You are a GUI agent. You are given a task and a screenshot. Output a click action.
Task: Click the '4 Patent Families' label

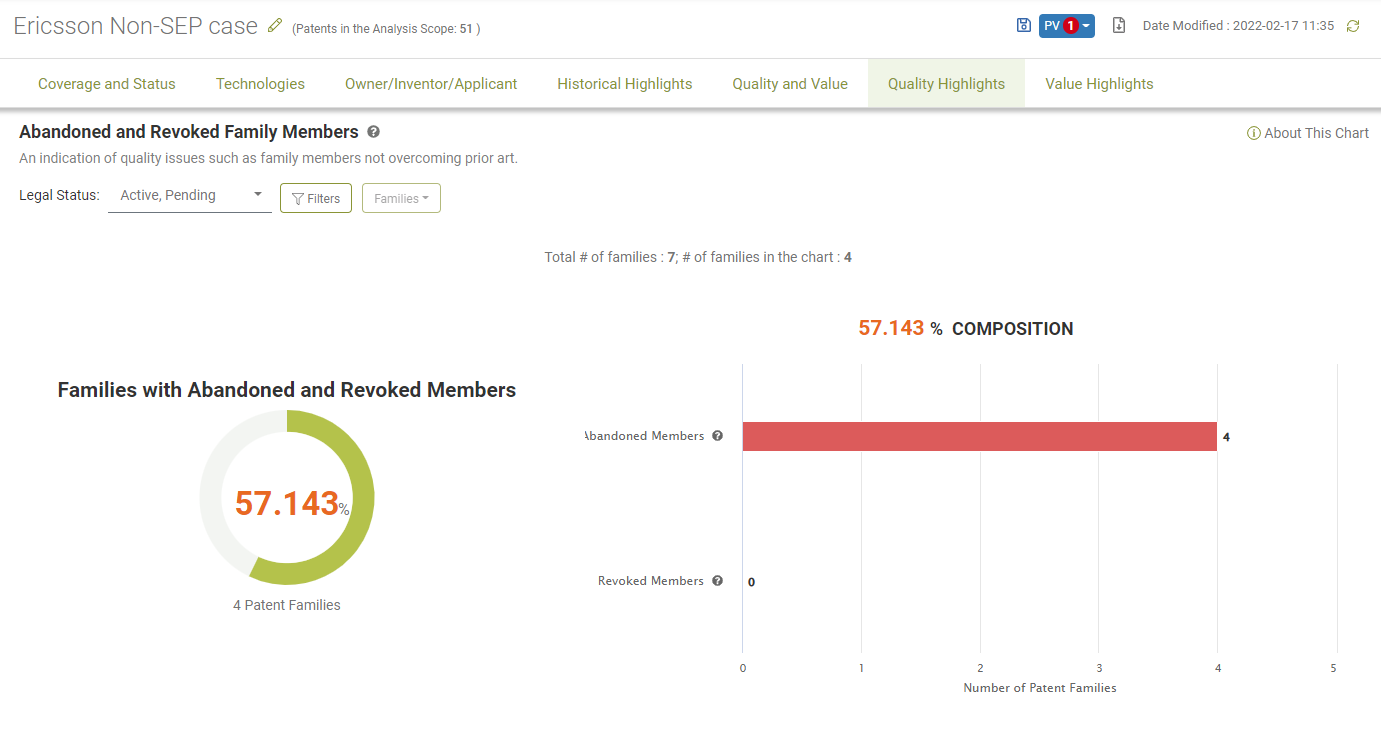tap(287, 605)
